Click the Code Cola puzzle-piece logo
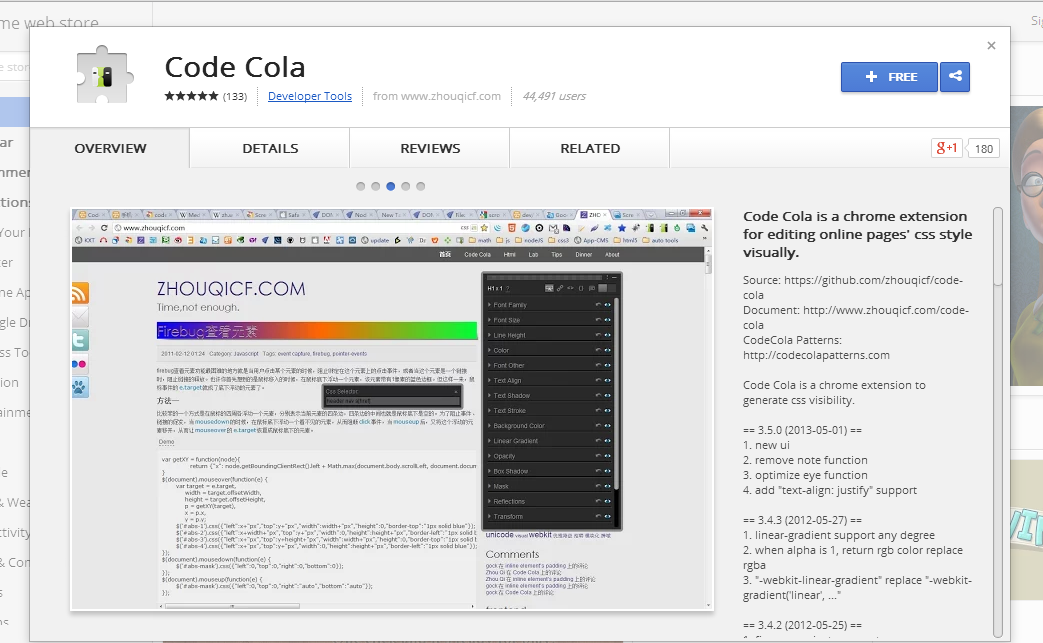The width and height of the screenshot is (1043, 643). coord(104,74)
